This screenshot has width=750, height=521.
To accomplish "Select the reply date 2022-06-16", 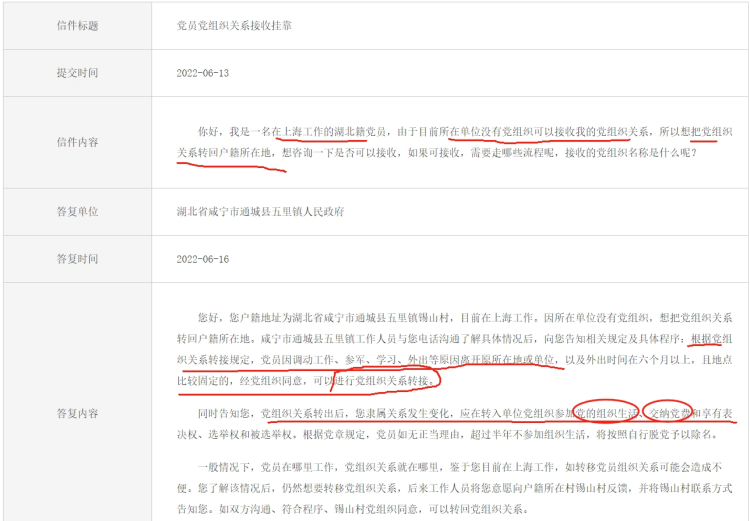I will click(203, 259).
